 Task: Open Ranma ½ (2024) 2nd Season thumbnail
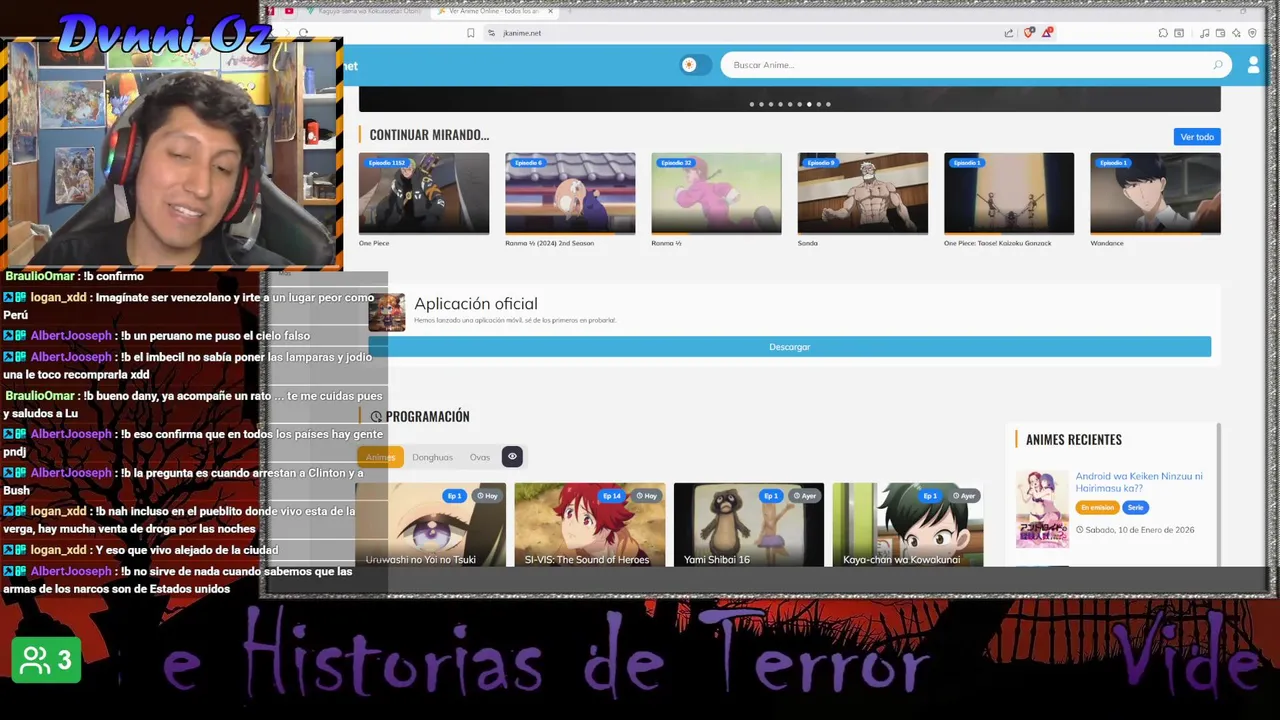tap(570, 193)
